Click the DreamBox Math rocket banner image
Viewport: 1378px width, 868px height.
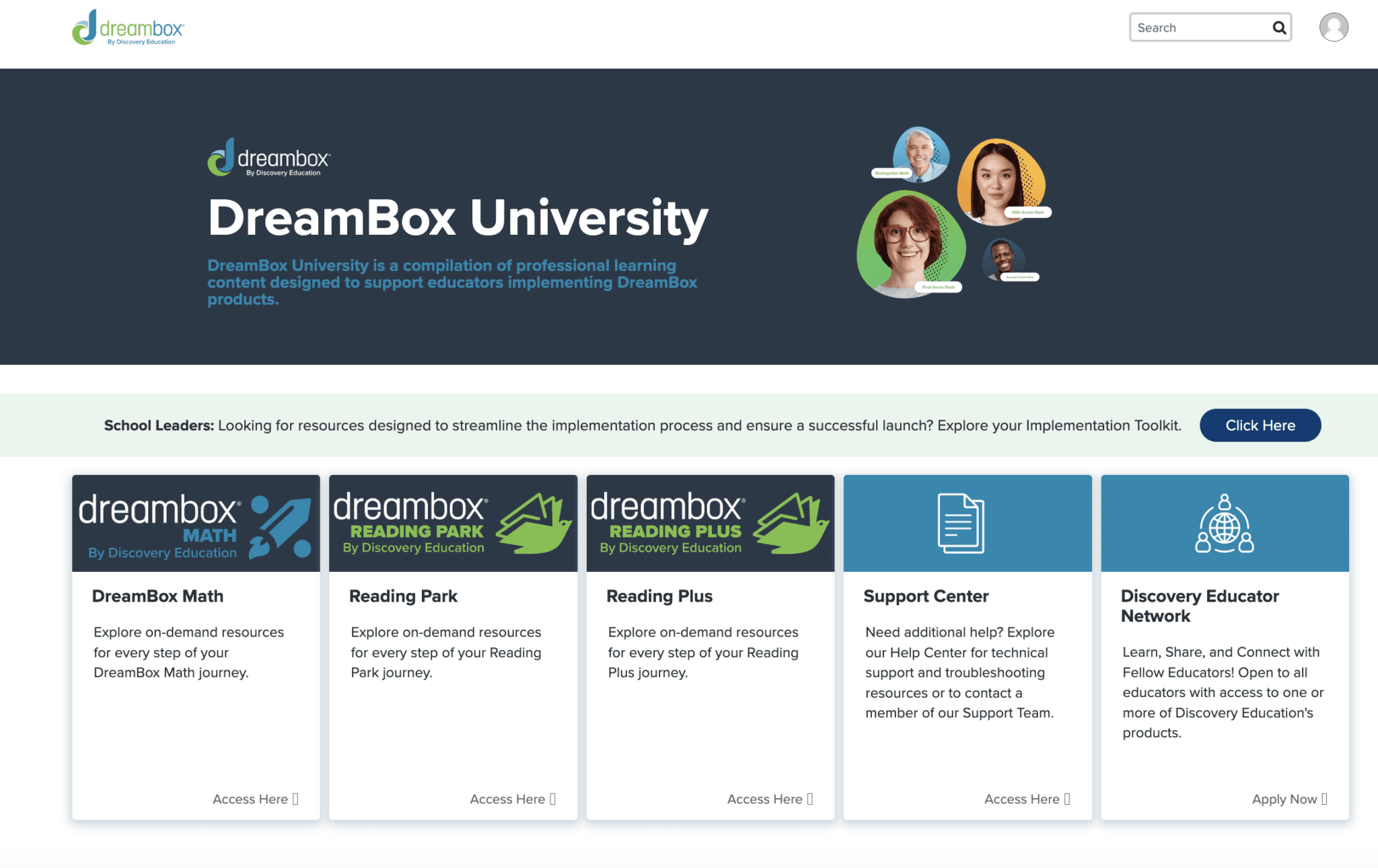point(195,523)
